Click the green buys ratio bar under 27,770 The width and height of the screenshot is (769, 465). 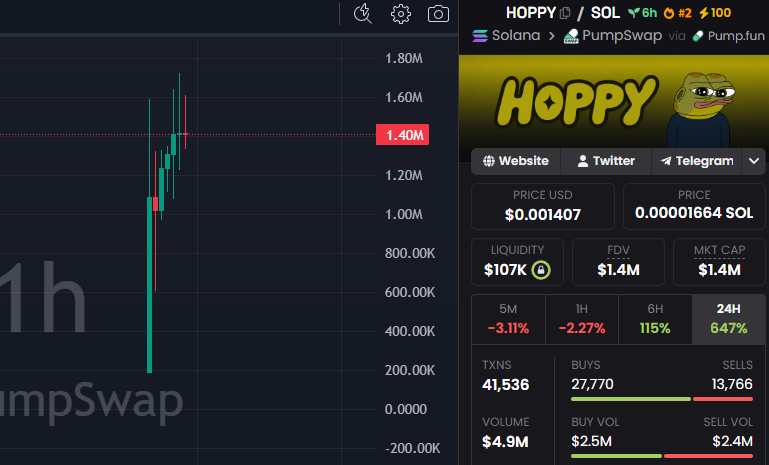(x=631, y=399)
